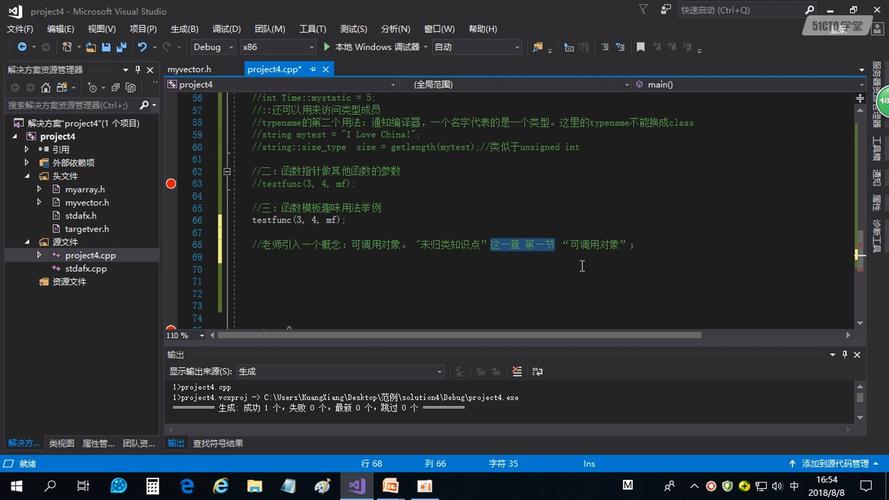The width and height of the screenshot is (889, 500).
Task: Pin the project4.cpp tab
Action: (x=312, y=69)
